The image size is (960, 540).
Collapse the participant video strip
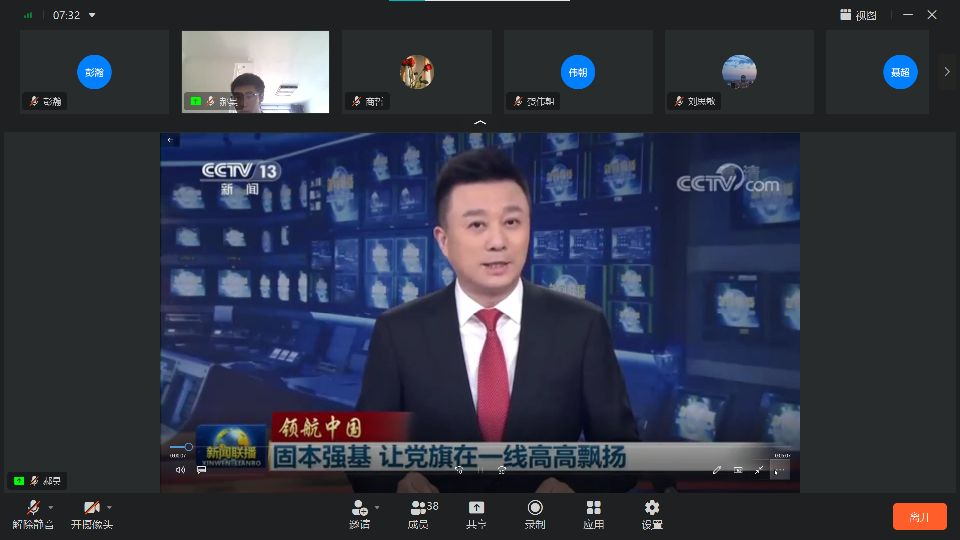click(480, 122)
